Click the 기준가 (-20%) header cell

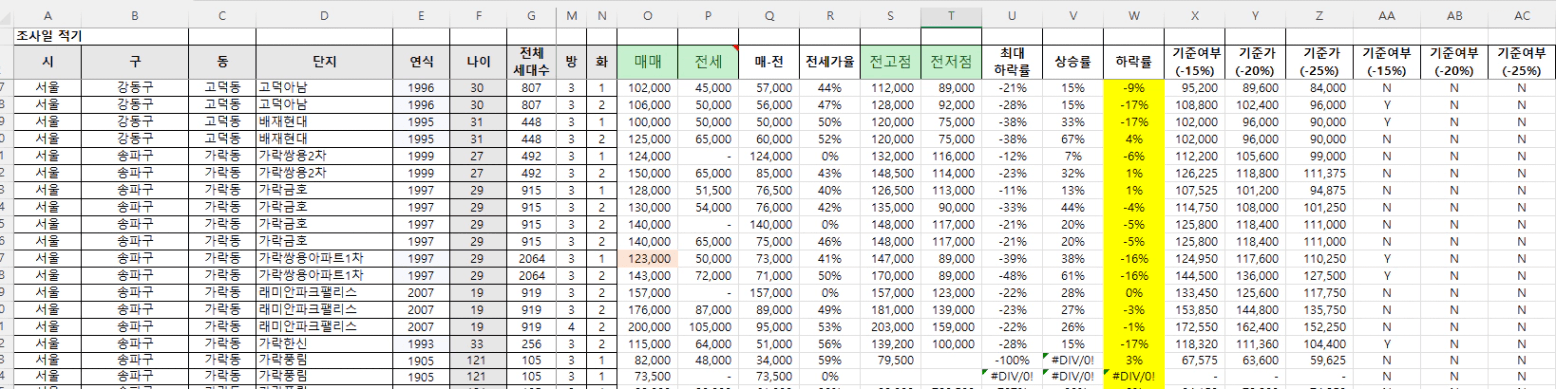click(1255, 61)
